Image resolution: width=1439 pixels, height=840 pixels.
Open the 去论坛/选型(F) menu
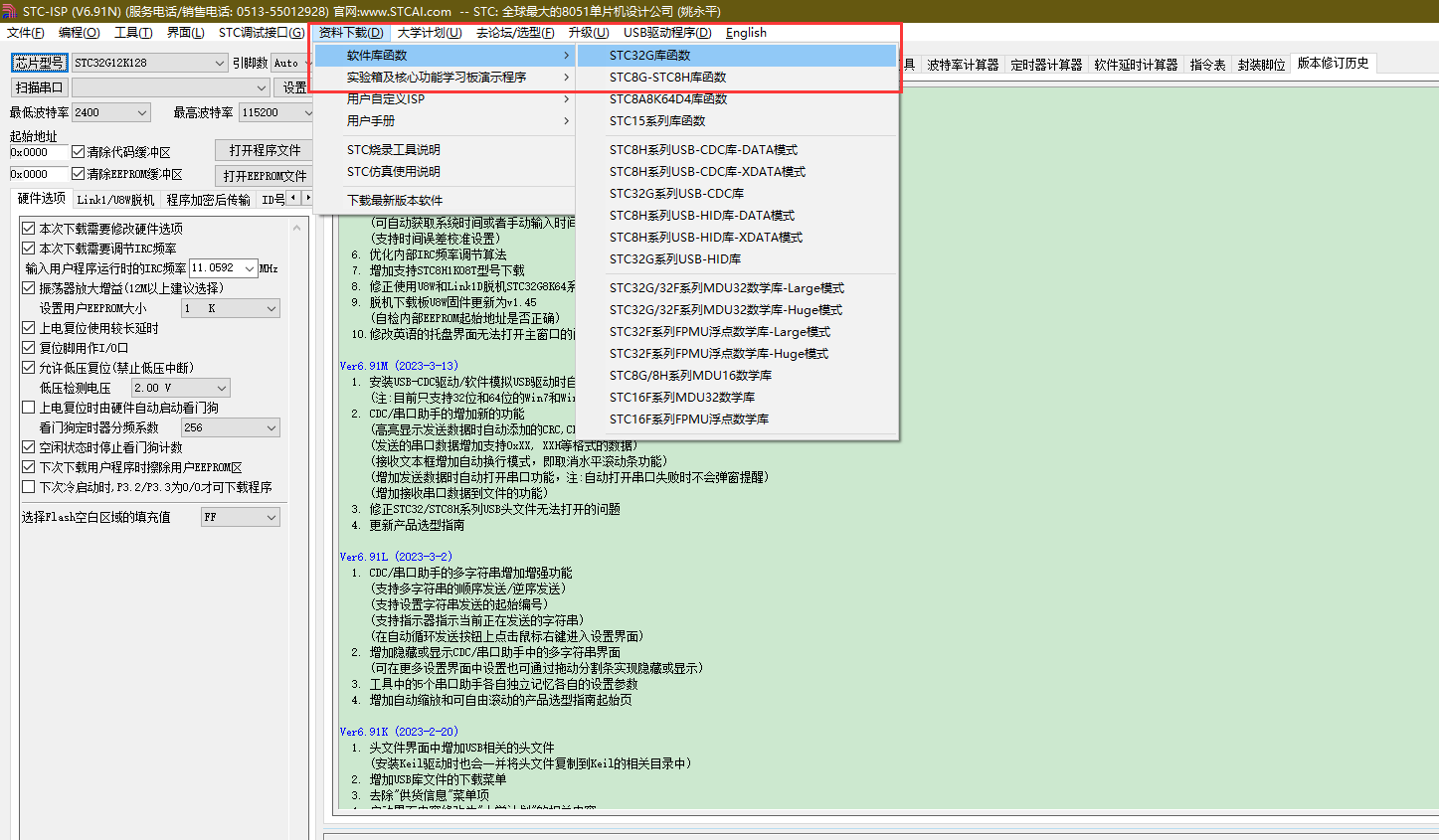tap(515, 33)
